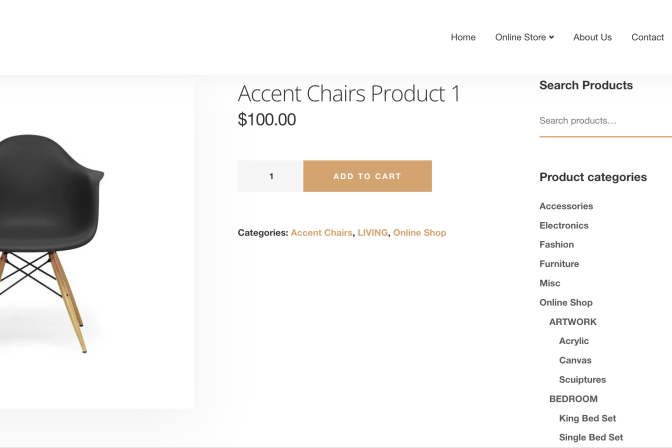Select Electronics in the product categories
Screen dimensions: 672x448
(x=564, y=225)
